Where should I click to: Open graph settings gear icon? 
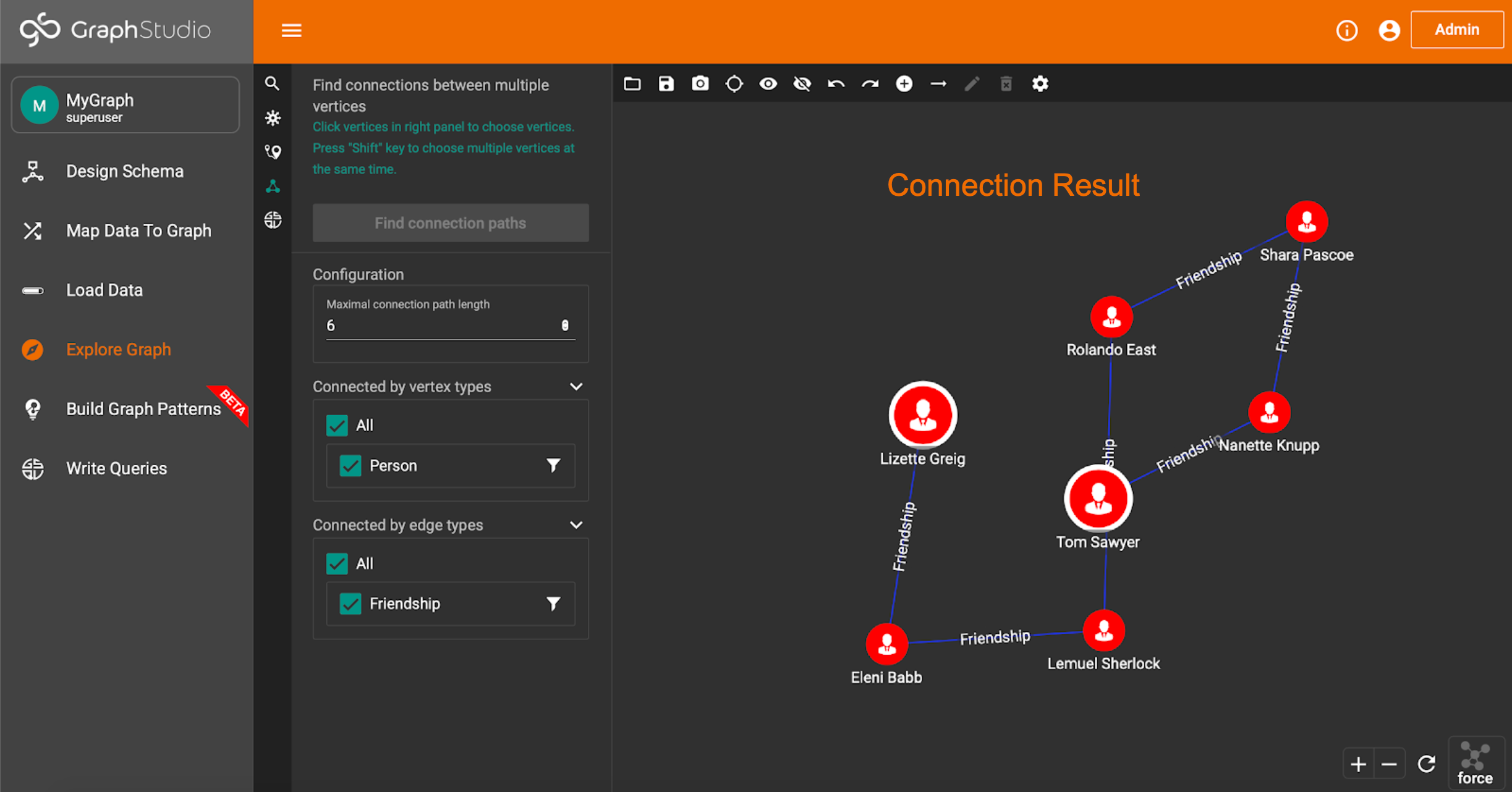coord(1040,83)
